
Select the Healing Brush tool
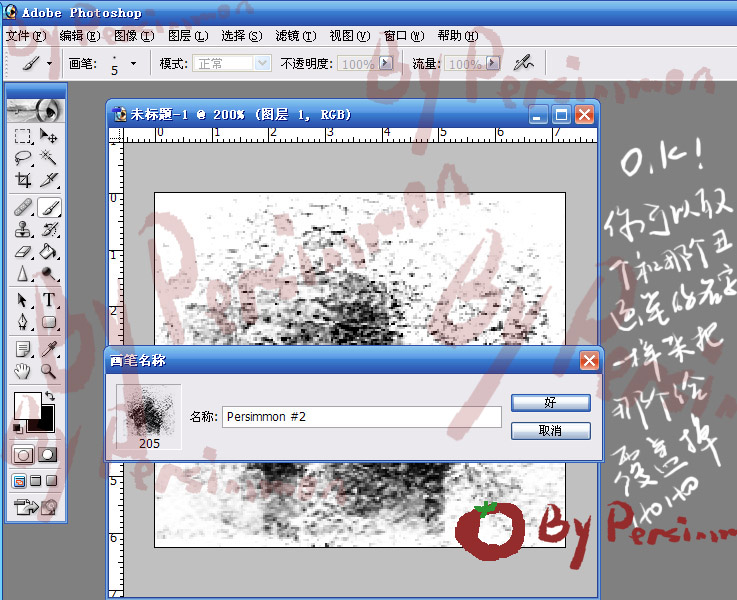coord(23,207)
